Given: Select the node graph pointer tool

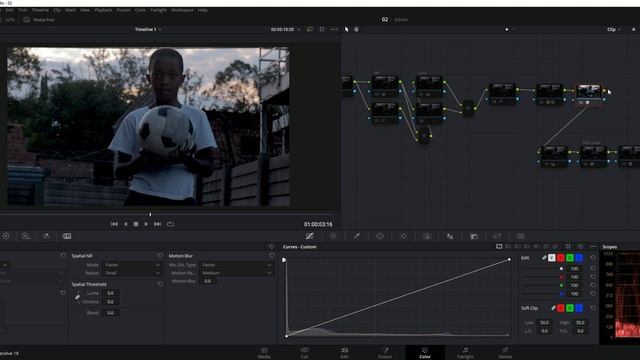Looking at the screenshot, I should [347, 29].
